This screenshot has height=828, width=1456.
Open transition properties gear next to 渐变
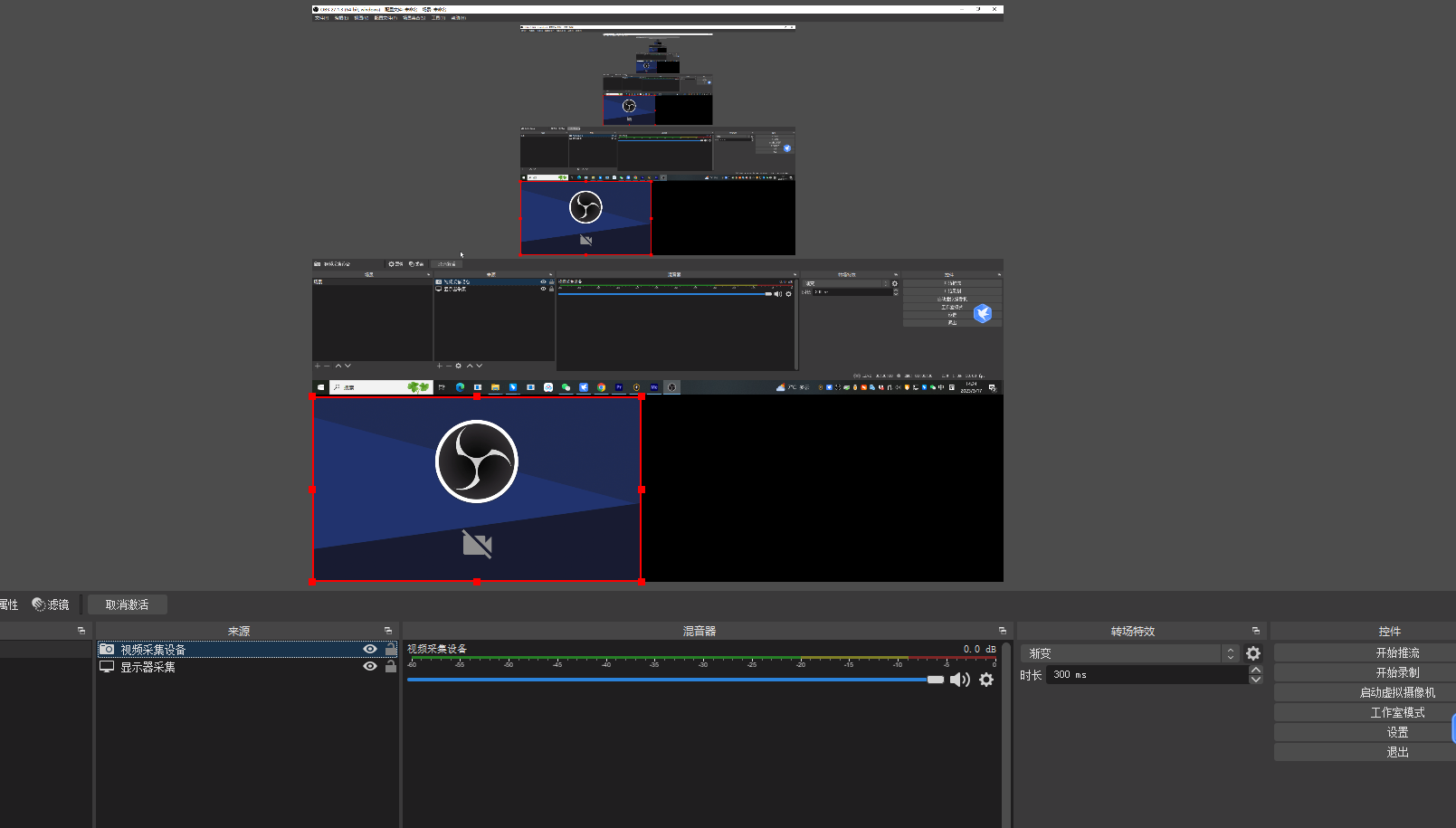(1253, 653)
